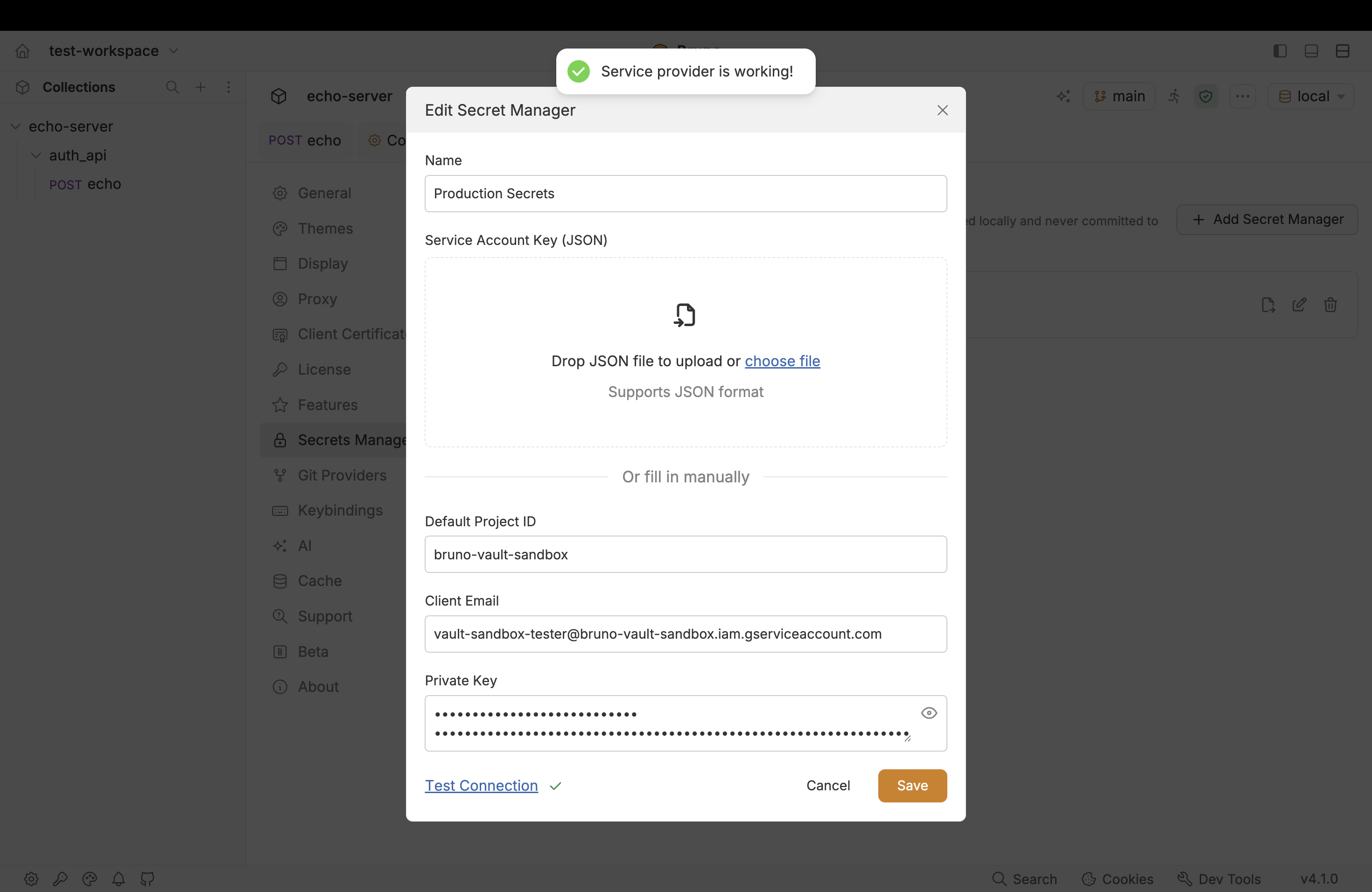This screenshot has height=892, width=1372.
Task: Click the v4.1.0 version label
Action: [1319, 879]
